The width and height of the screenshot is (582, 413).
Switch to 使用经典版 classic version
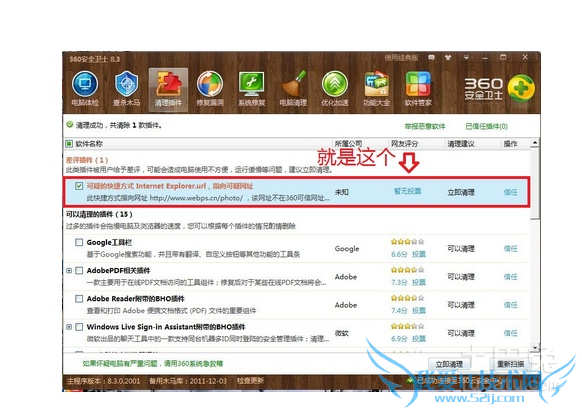pyautogui.click(x=401, y=58)
